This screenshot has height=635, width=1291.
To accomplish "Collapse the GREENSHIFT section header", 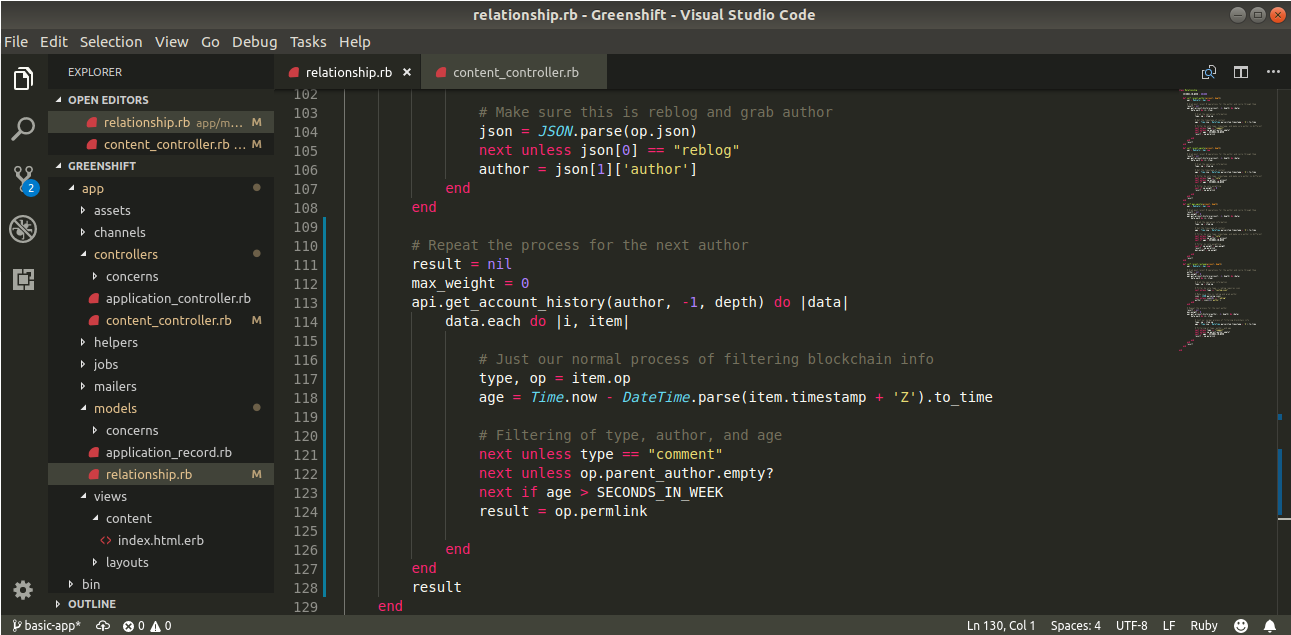I will click(161, 166).
